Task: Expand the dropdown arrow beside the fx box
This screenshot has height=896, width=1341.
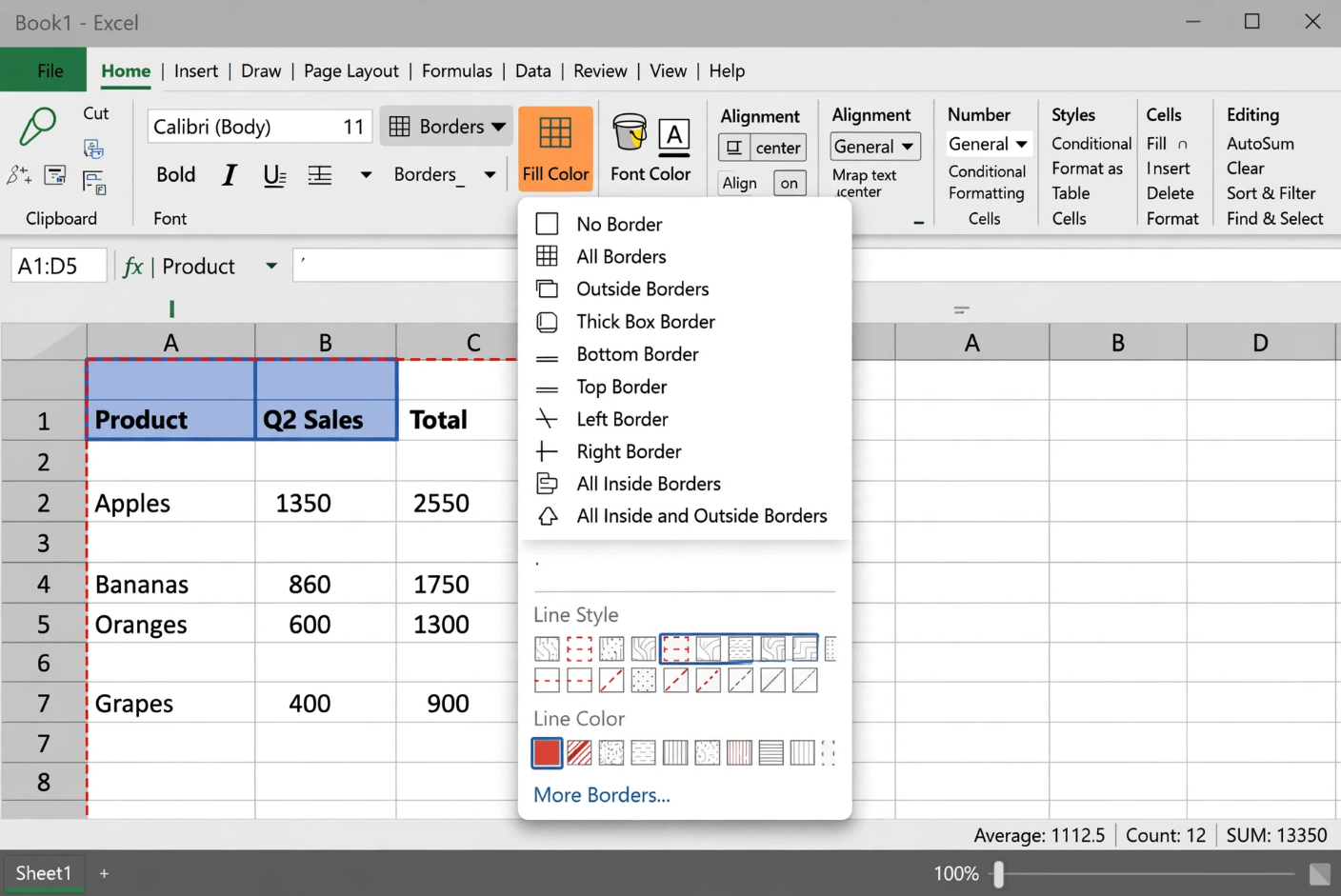Action: pyautogui.click(x=271, y=266)
